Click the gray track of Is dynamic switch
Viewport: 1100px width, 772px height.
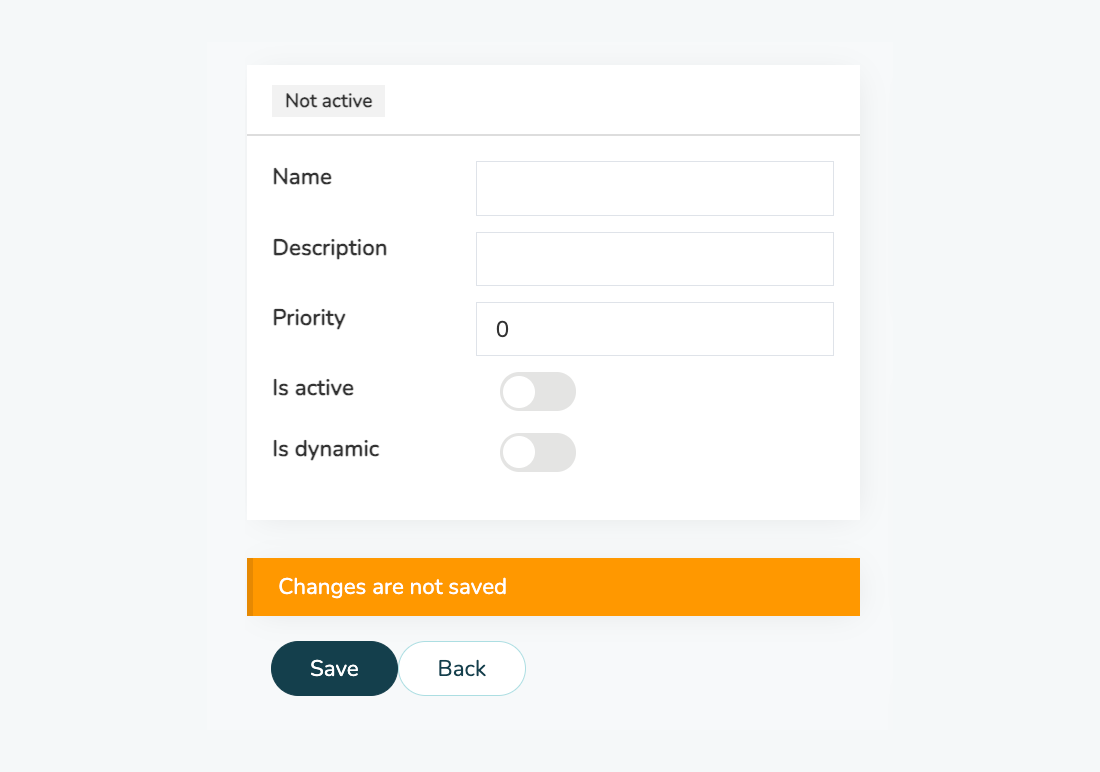(x=556, y=453)
